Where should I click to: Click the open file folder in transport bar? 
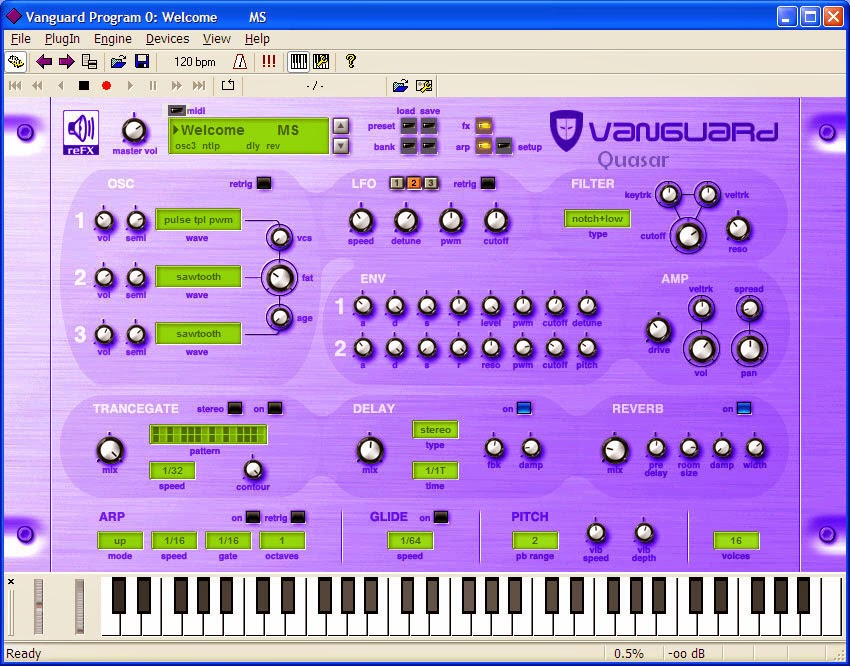[400, 86]
